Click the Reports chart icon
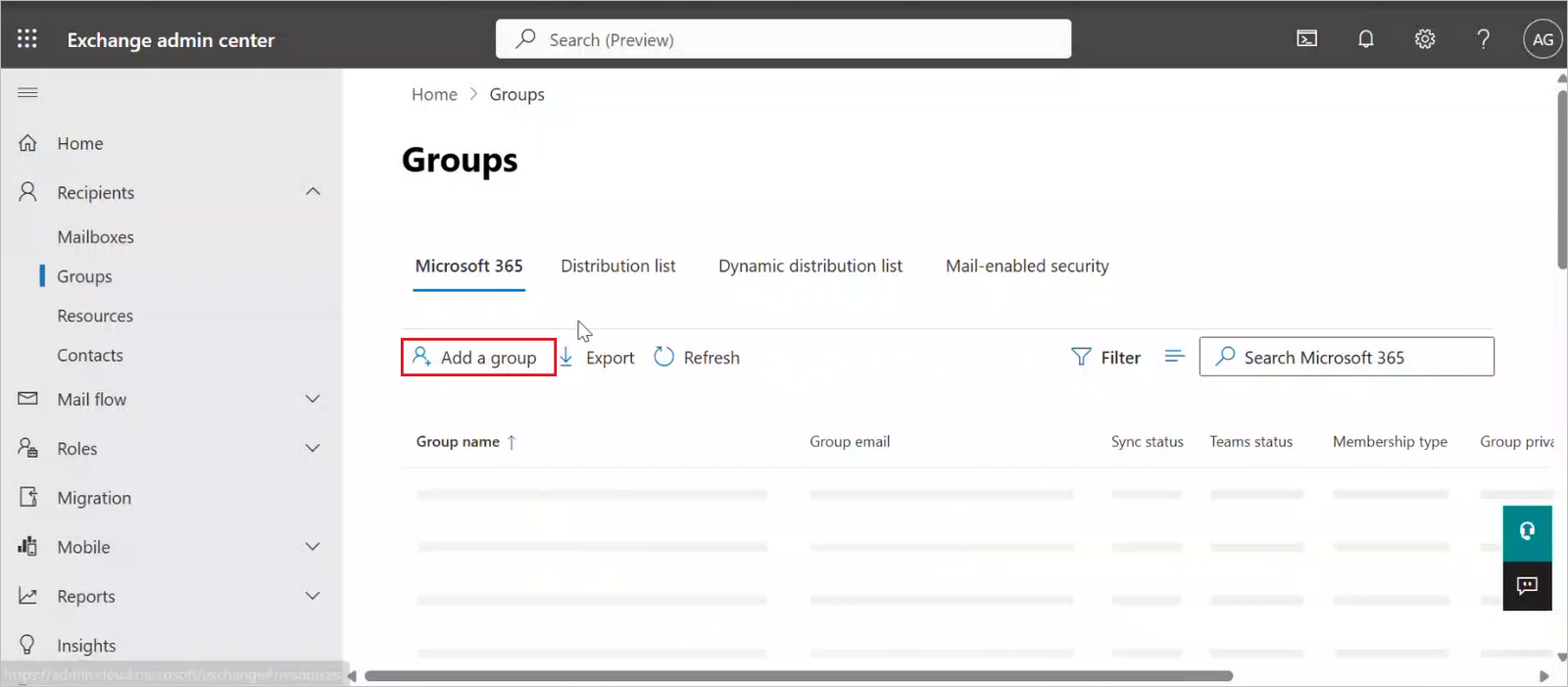The width and height of the screenshot is (1568, 687). click(27, 596)
